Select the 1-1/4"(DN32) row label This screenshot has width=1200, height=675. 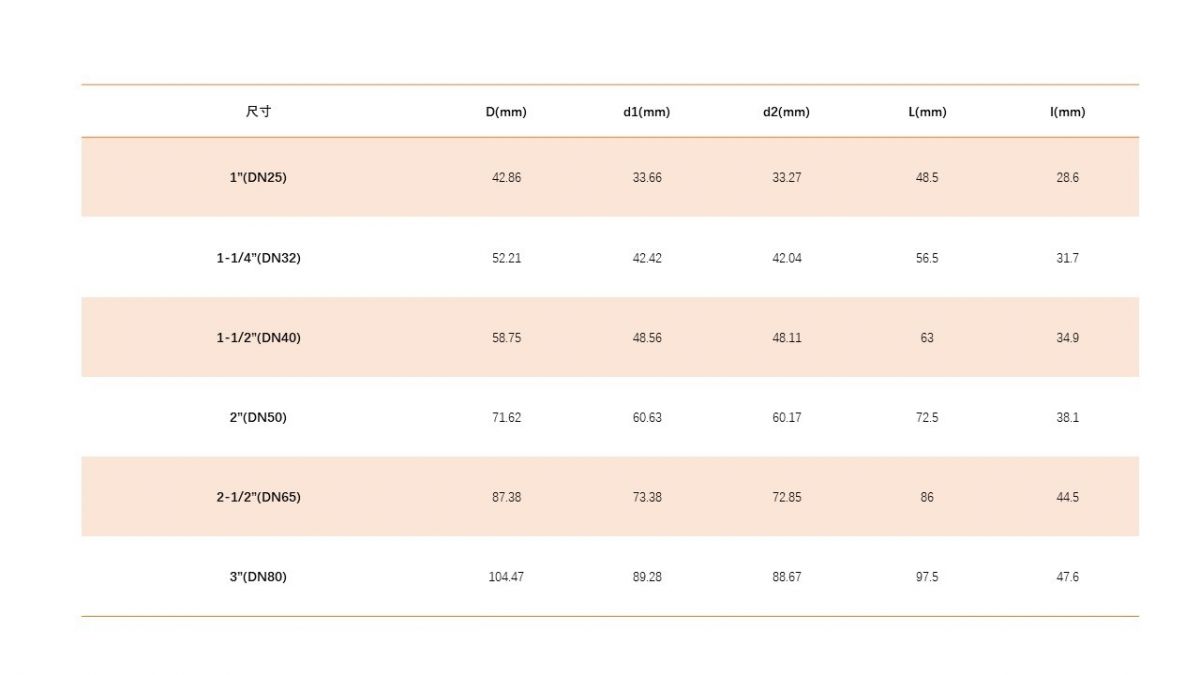(x=258, y=258)
